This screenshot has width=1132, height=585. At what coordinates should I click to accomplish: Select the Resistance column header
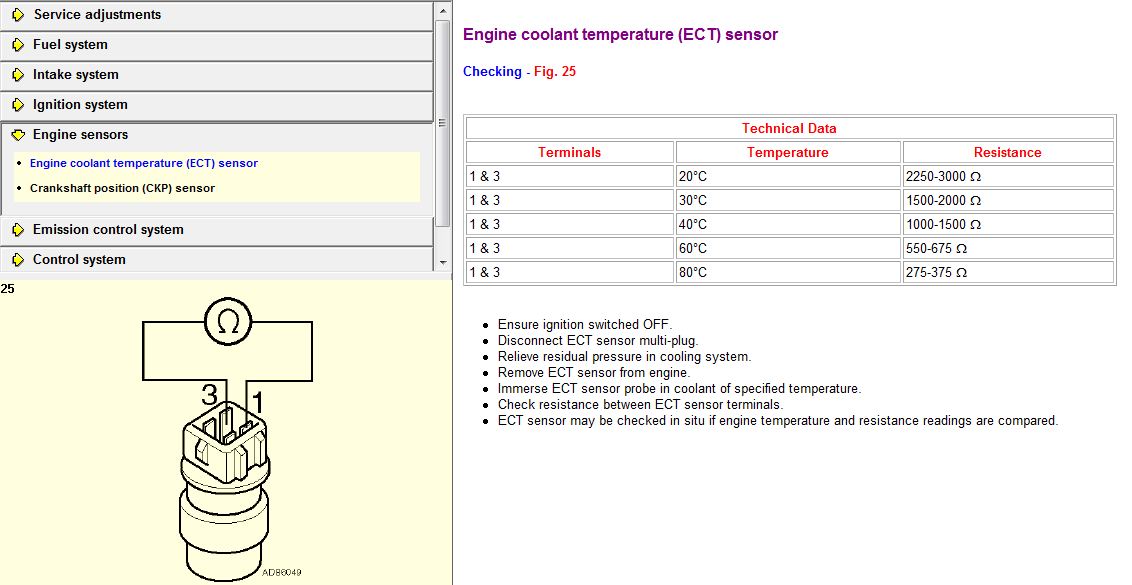click(x=1007, y=152)
